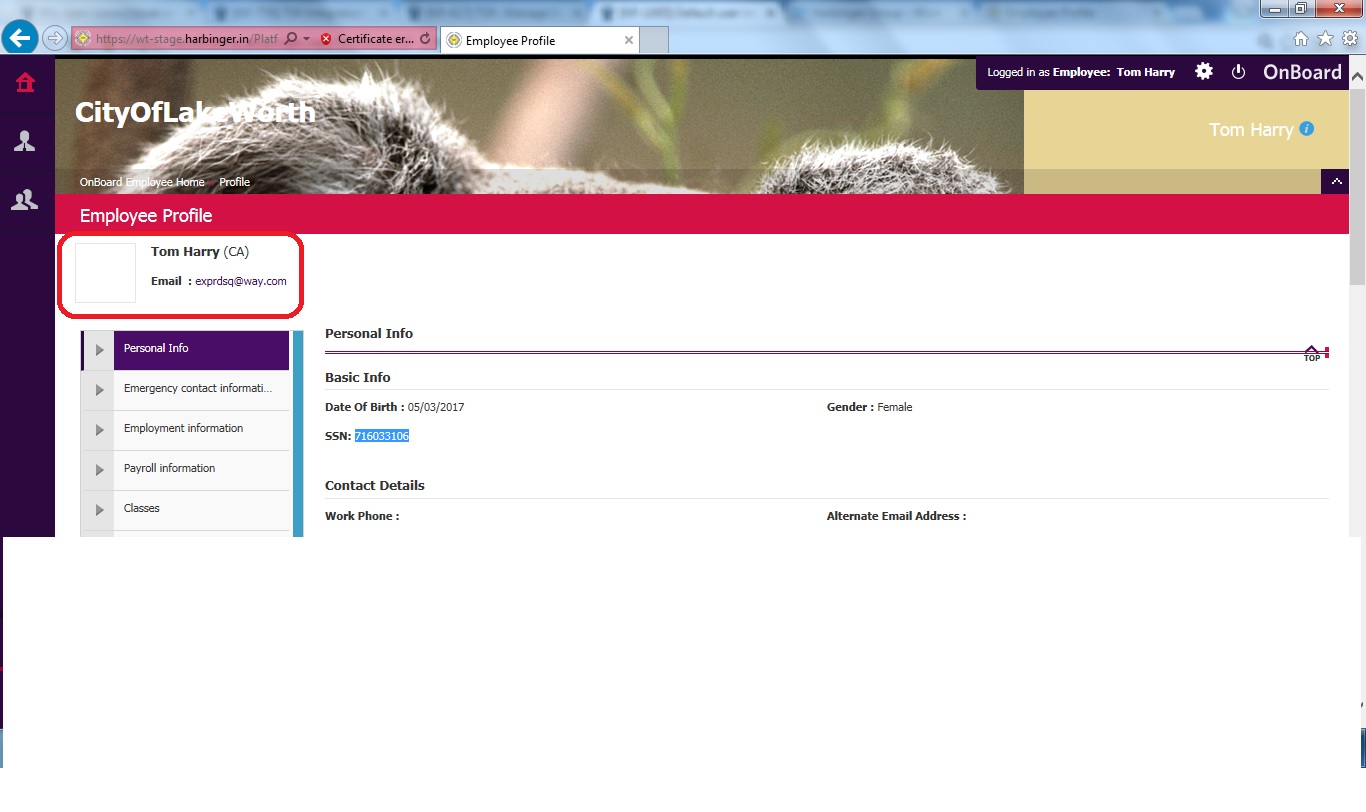Expand the Emergency contact information section

tap(99, 390)
